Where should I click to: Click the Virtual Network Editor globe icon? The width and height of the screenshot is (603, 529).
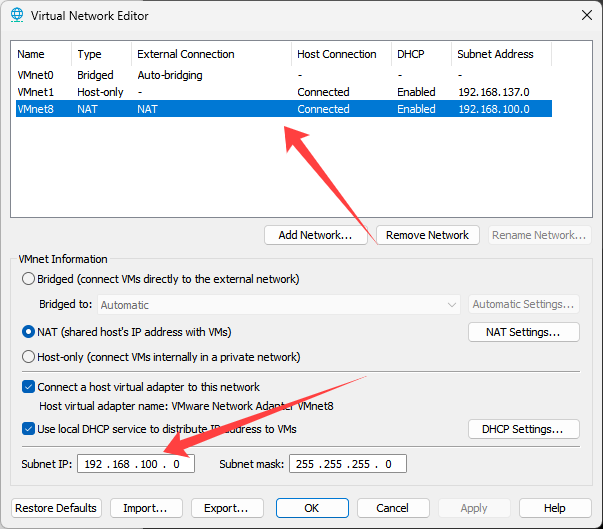coord(17,16)
